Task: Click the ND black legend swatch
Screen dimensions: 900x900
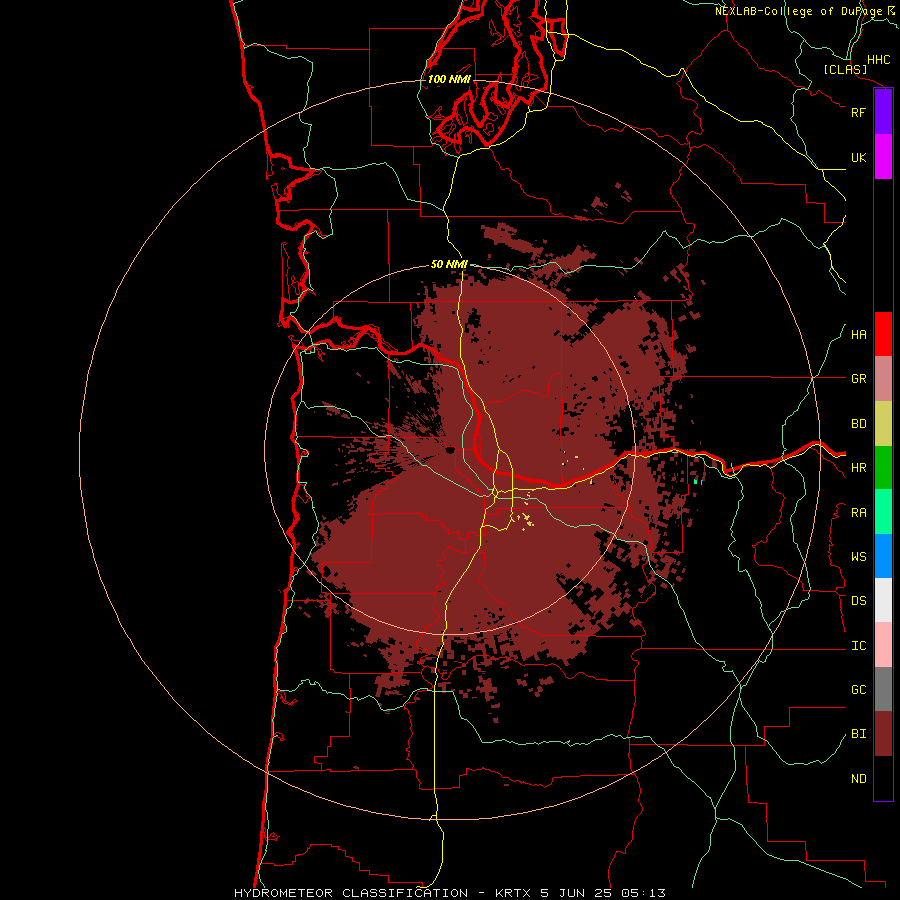Action: tap(883, 778)
